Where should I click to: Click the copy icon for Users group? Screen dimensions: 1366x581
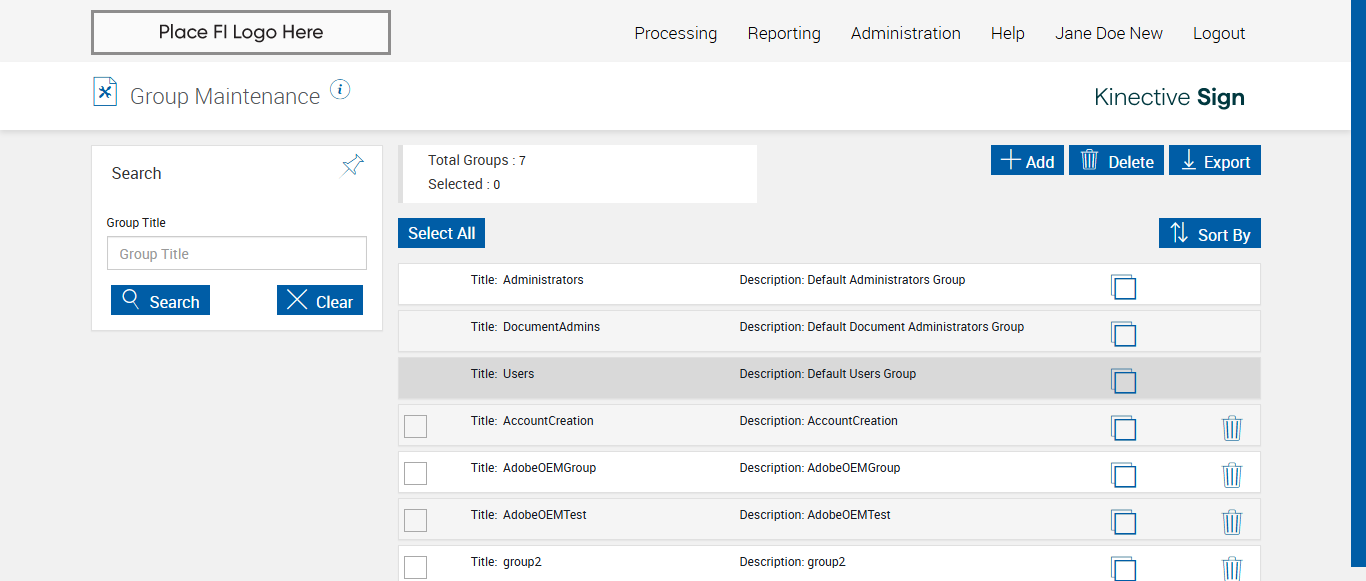coord(1123,380)
